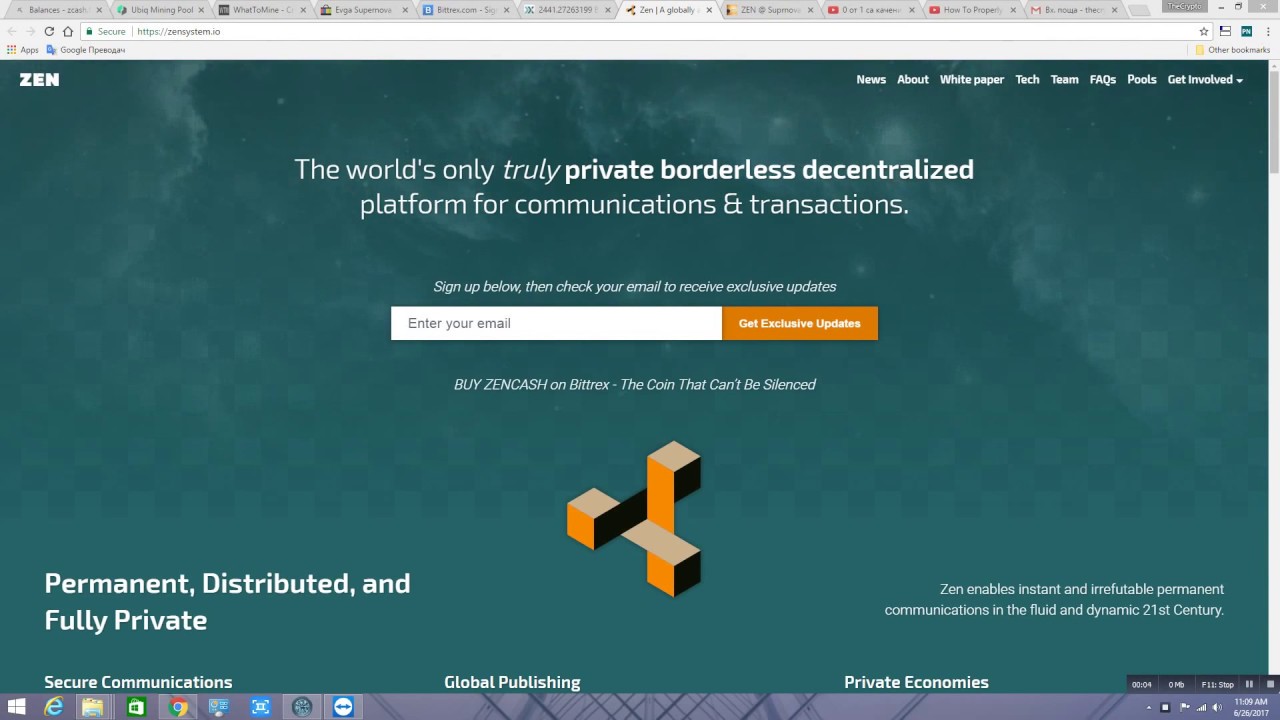The height and width of the screenshot is (720, 1280).
Task: Open the FAQs nav link
Action: click(1103, 80)
